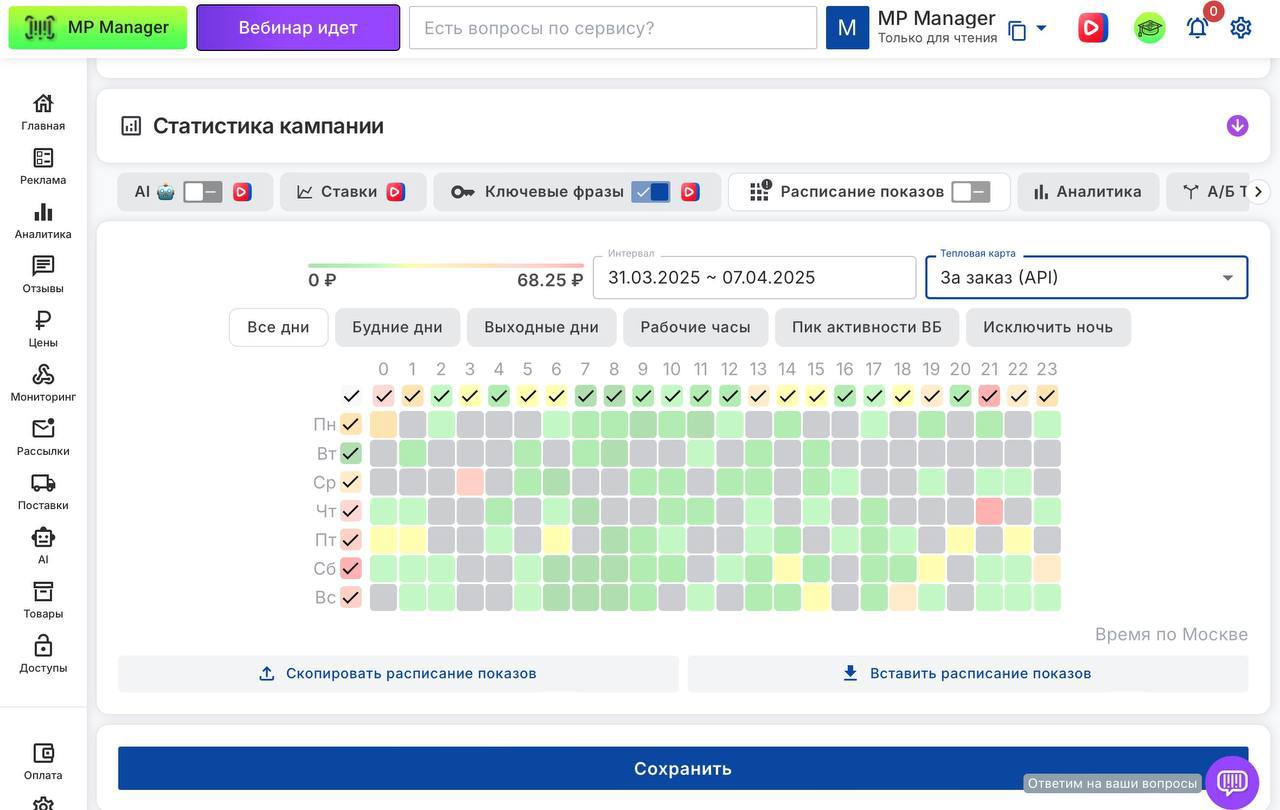Open Реклама section in sidebar

pyautogui.click(x=43, y=166)
